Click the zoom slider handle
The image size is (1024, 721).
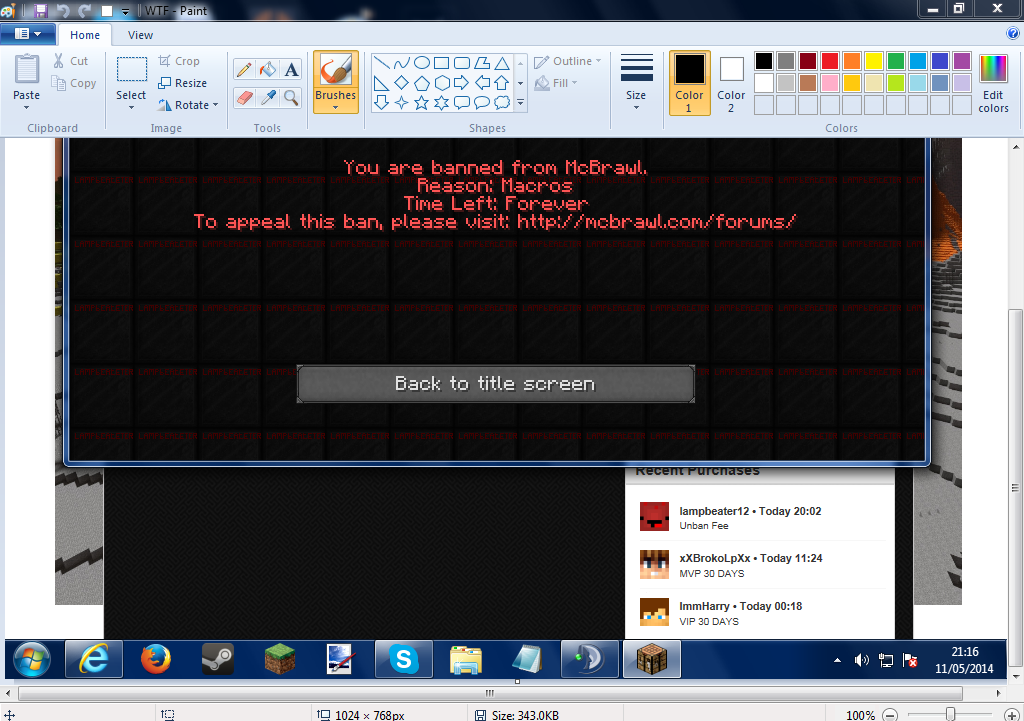[x=951, y=714]
